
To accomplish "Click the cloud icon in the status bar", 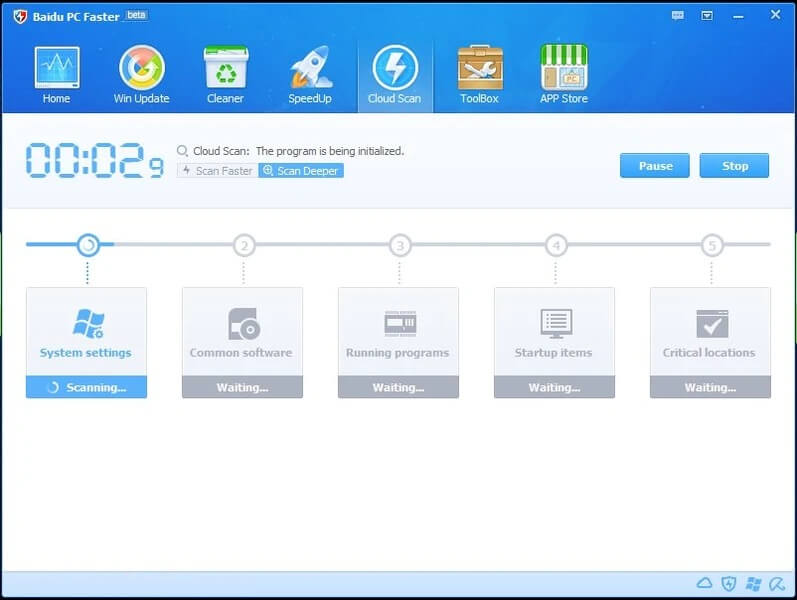I will (704, 583).
